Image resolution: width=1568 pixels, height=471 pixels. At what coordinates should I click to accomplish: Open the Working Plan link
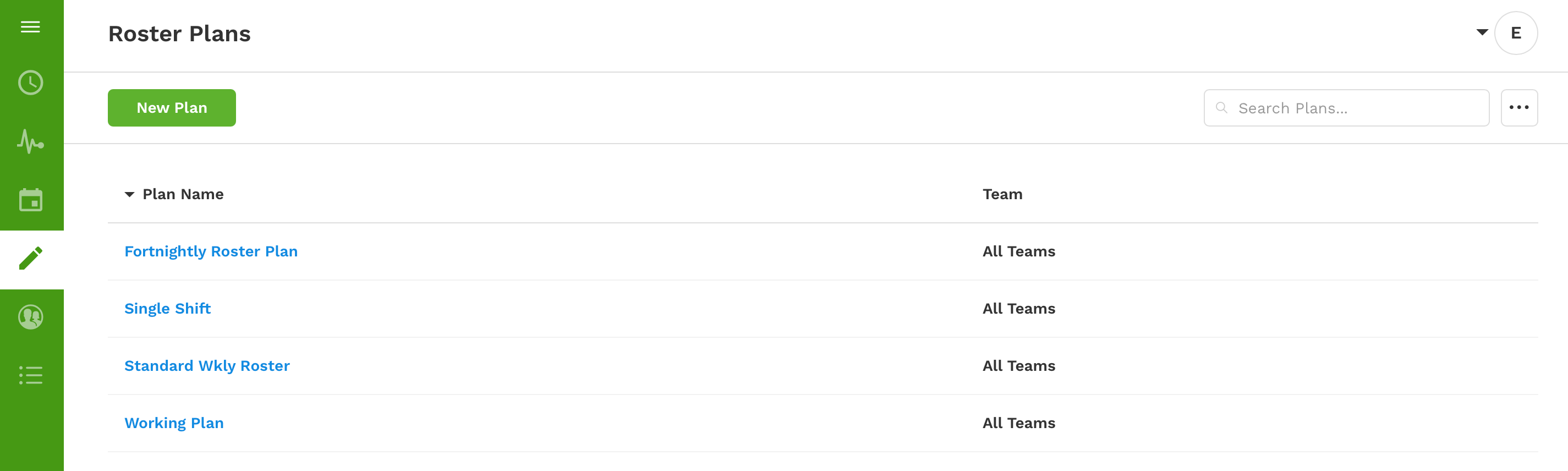174,423
